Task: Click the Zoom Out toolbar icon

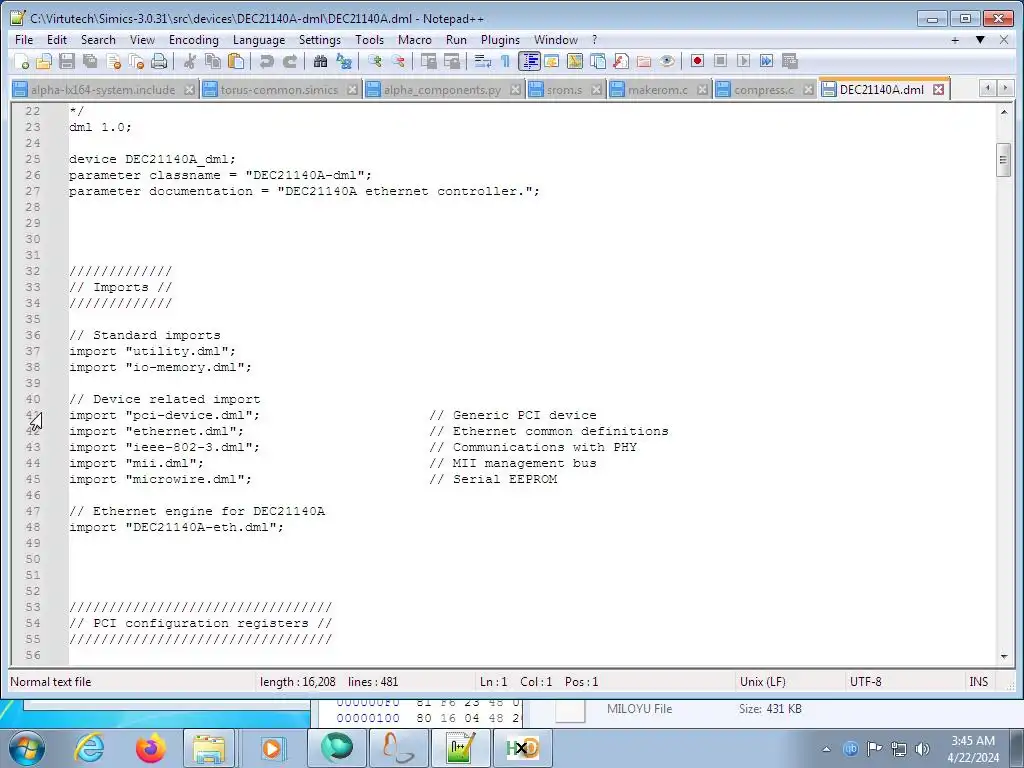Action: point(398,61)
